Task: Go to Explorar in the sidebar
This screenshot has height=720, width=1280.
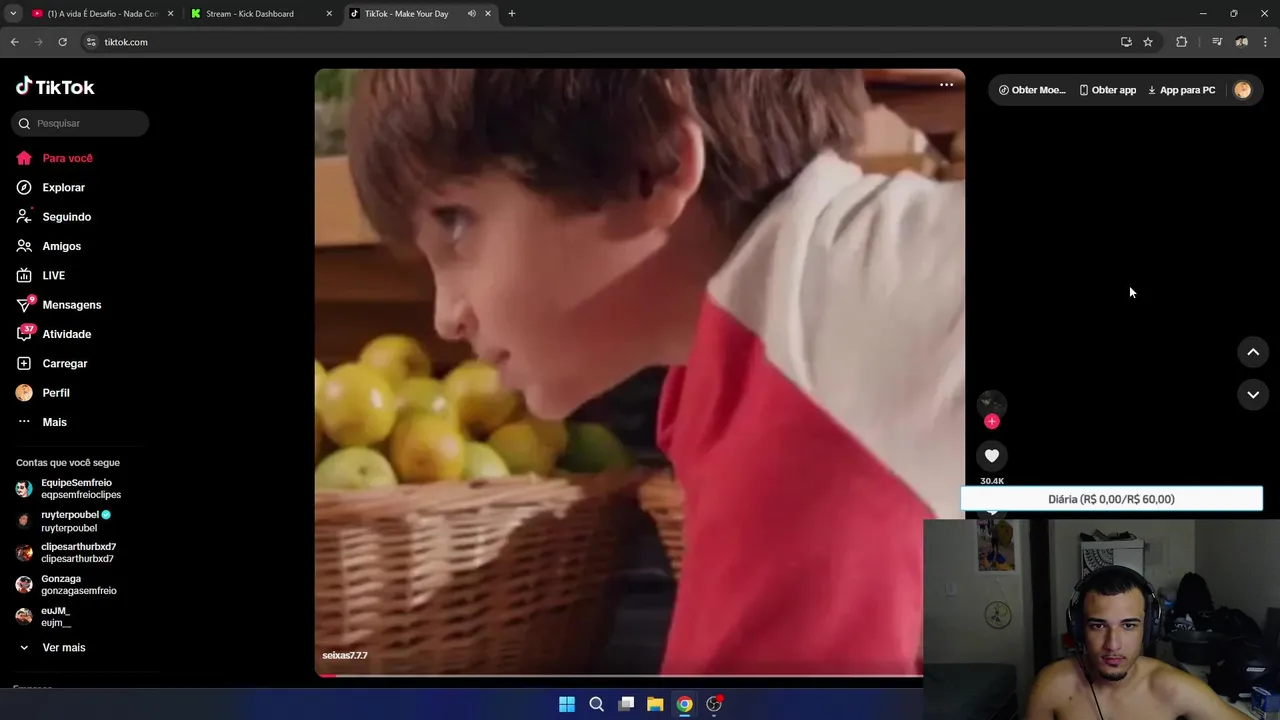Action: [63, 187]
